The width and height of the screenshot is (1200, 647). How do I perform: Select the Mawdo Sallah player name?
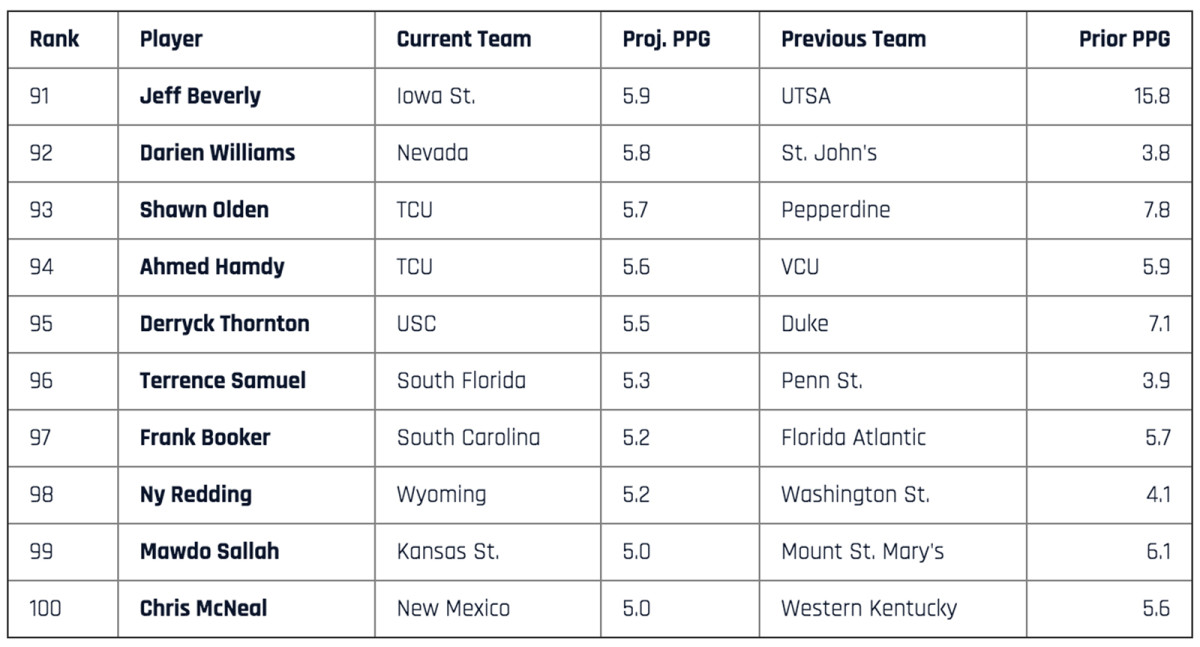tap(209, 551)
